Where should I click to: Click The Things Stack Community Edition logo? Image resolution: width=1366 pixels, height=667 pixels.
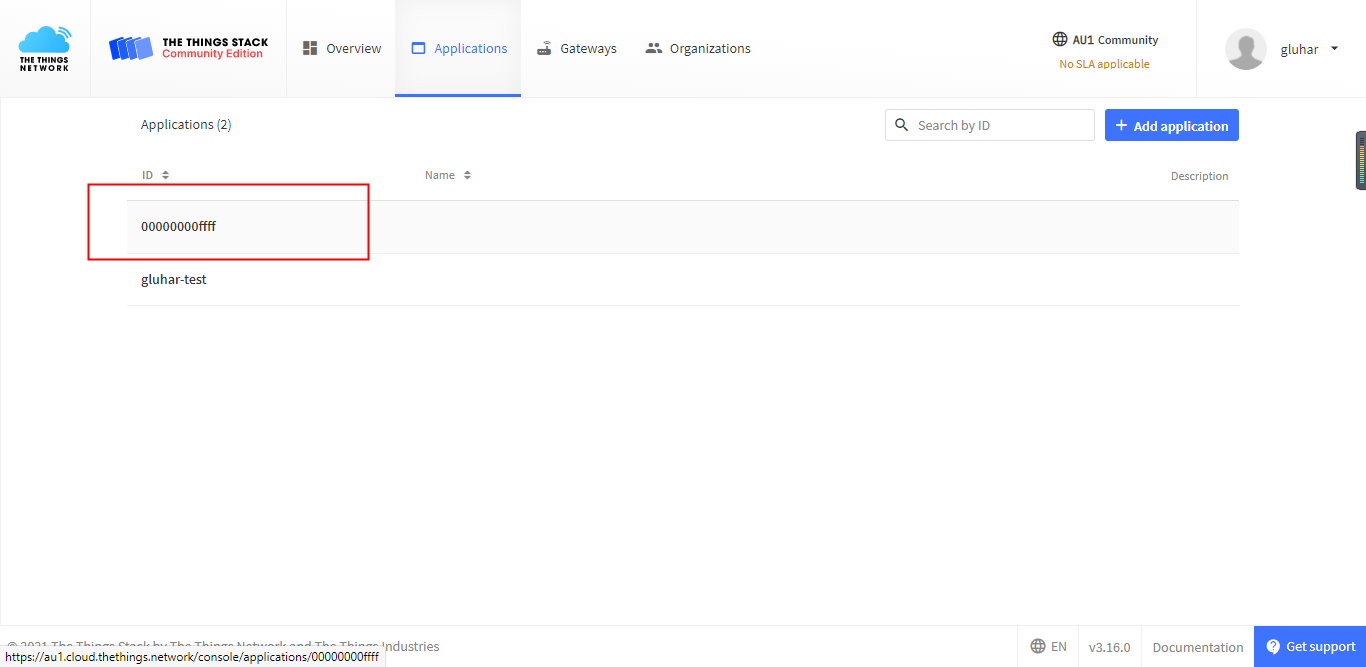(188, 48)
